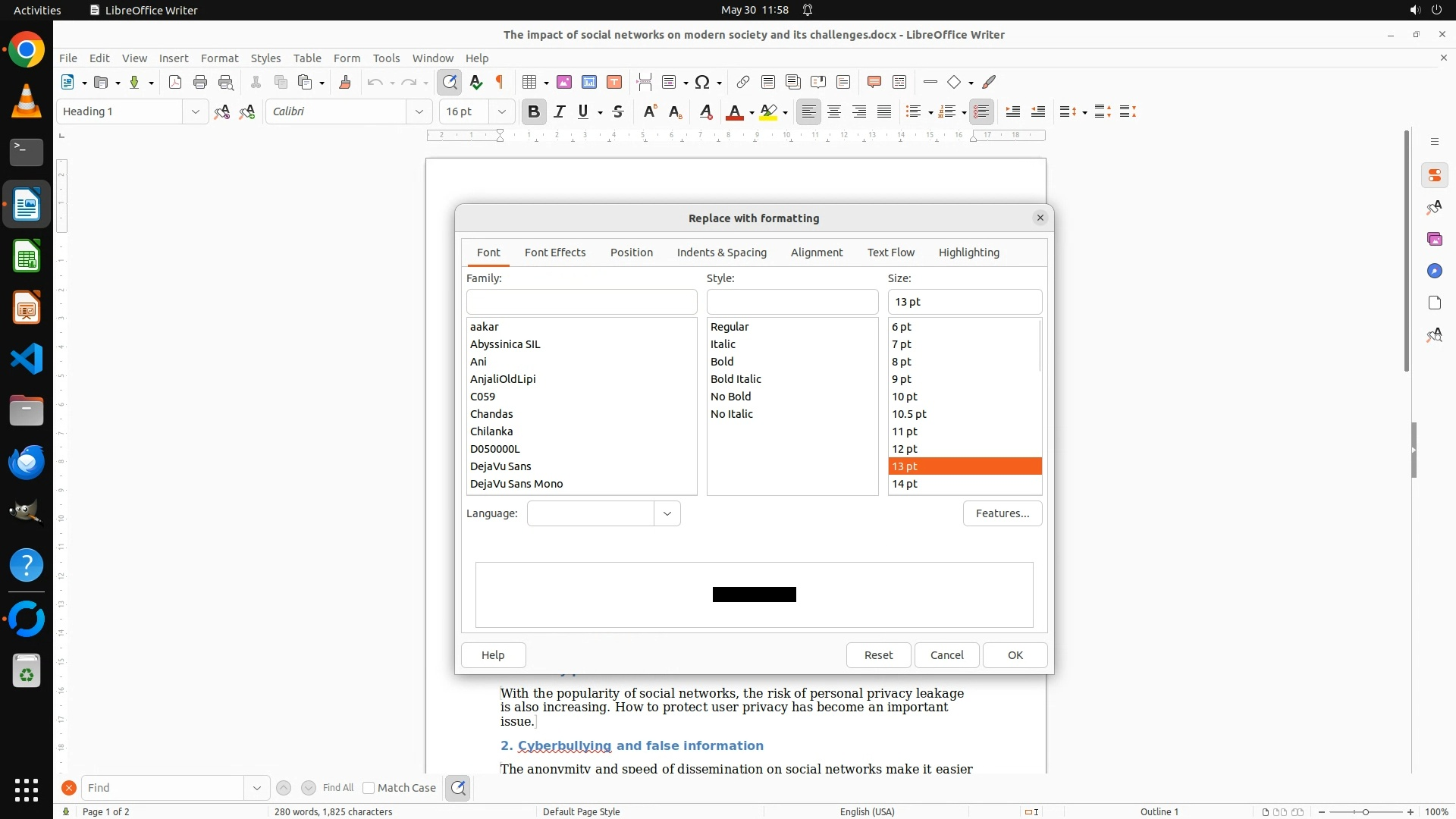Click the Strikethrough icon in toolbar
1456x819 pixels.
618,112
